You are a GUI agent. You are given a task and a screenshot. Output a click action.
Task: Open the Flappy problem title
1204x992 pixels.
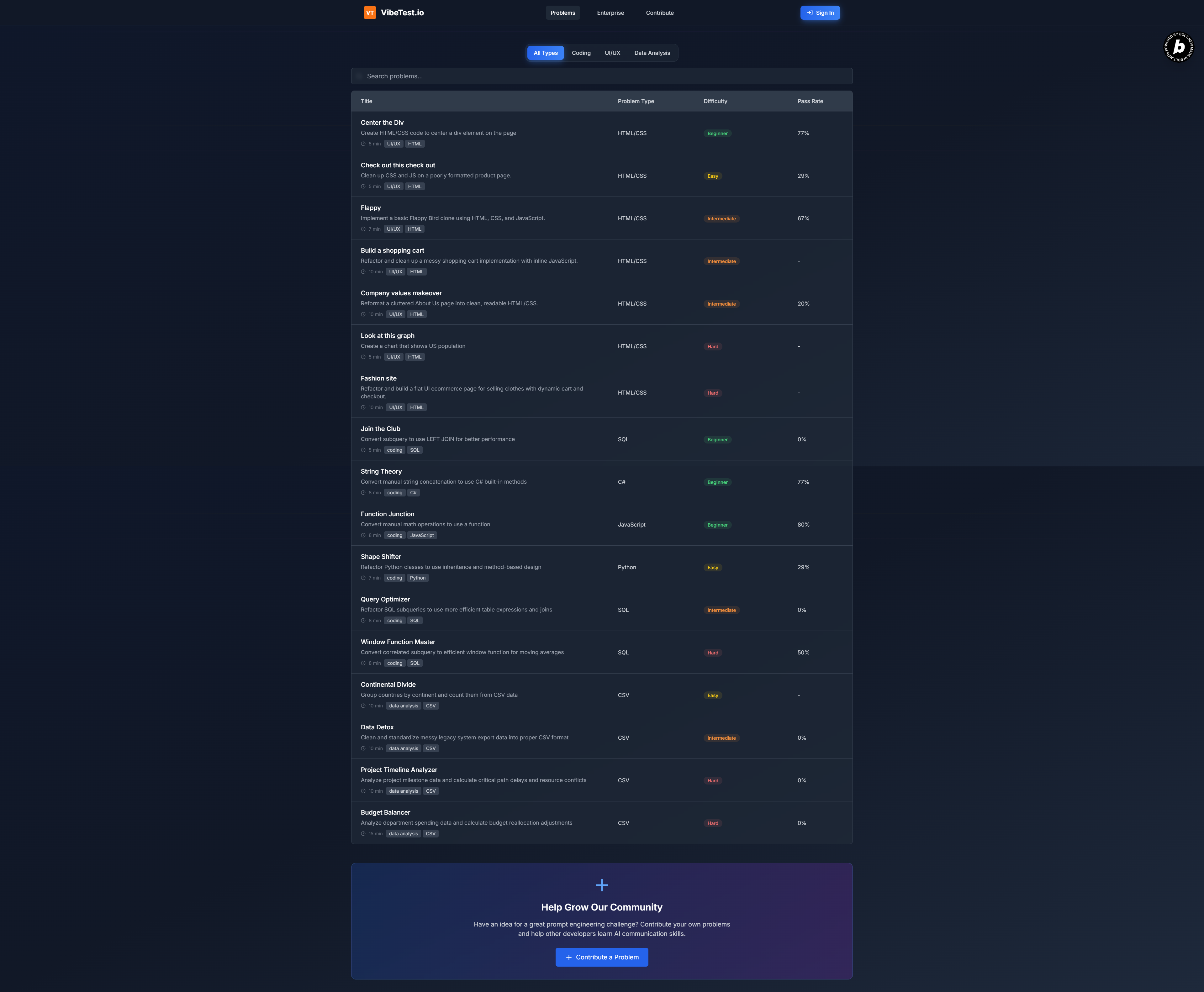371,208
